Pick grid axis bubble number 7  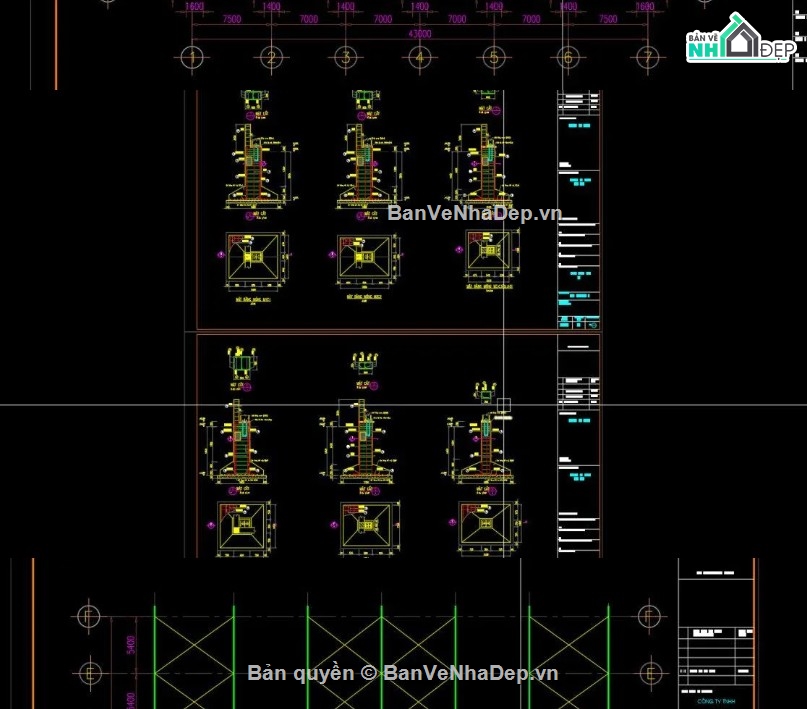[647, 57]
